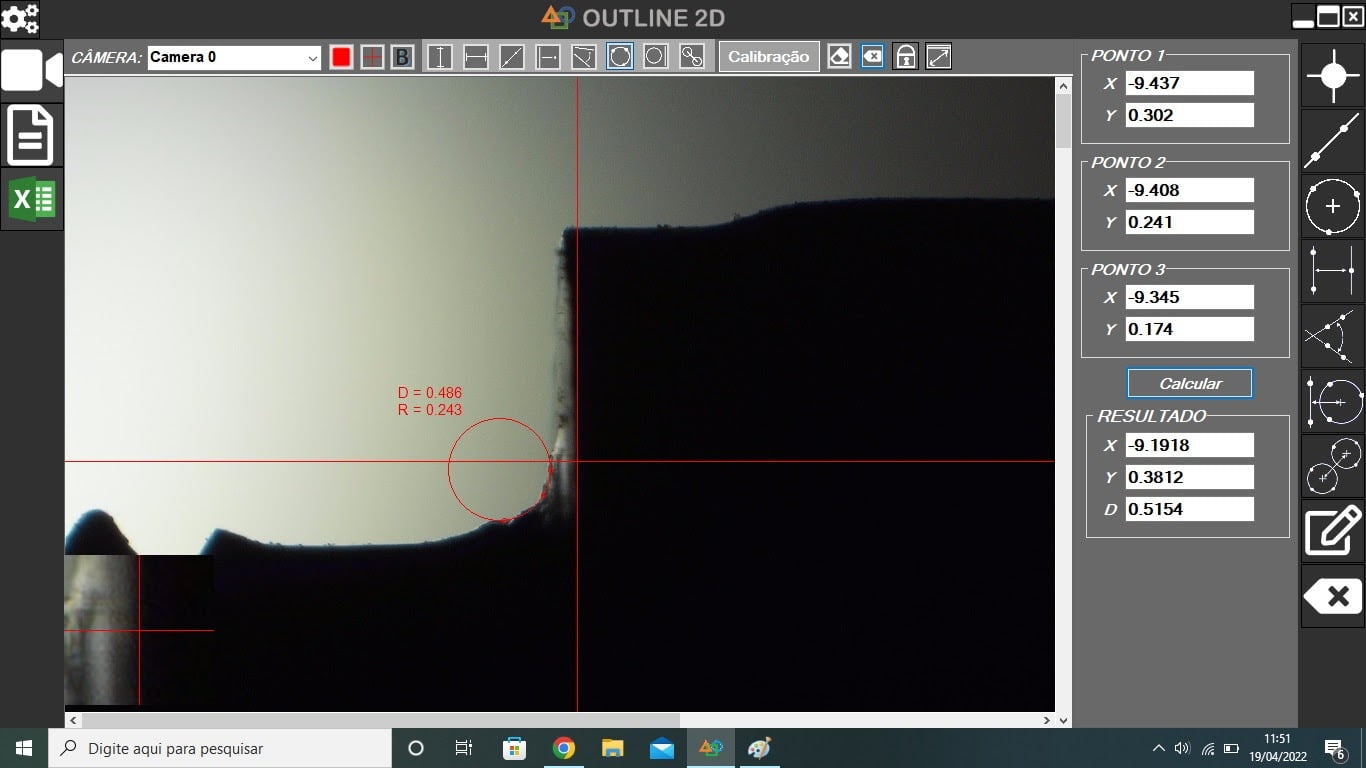Open File Explorer from the taskbar
Screen dimensions: 1366x768
[613, 748]
